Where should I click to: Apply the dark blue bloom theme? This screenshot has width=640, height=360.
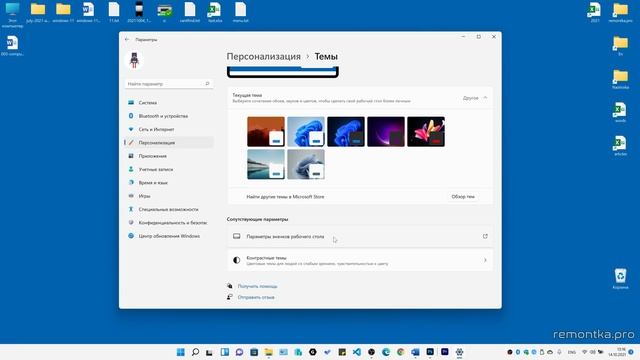click(346, 131)
